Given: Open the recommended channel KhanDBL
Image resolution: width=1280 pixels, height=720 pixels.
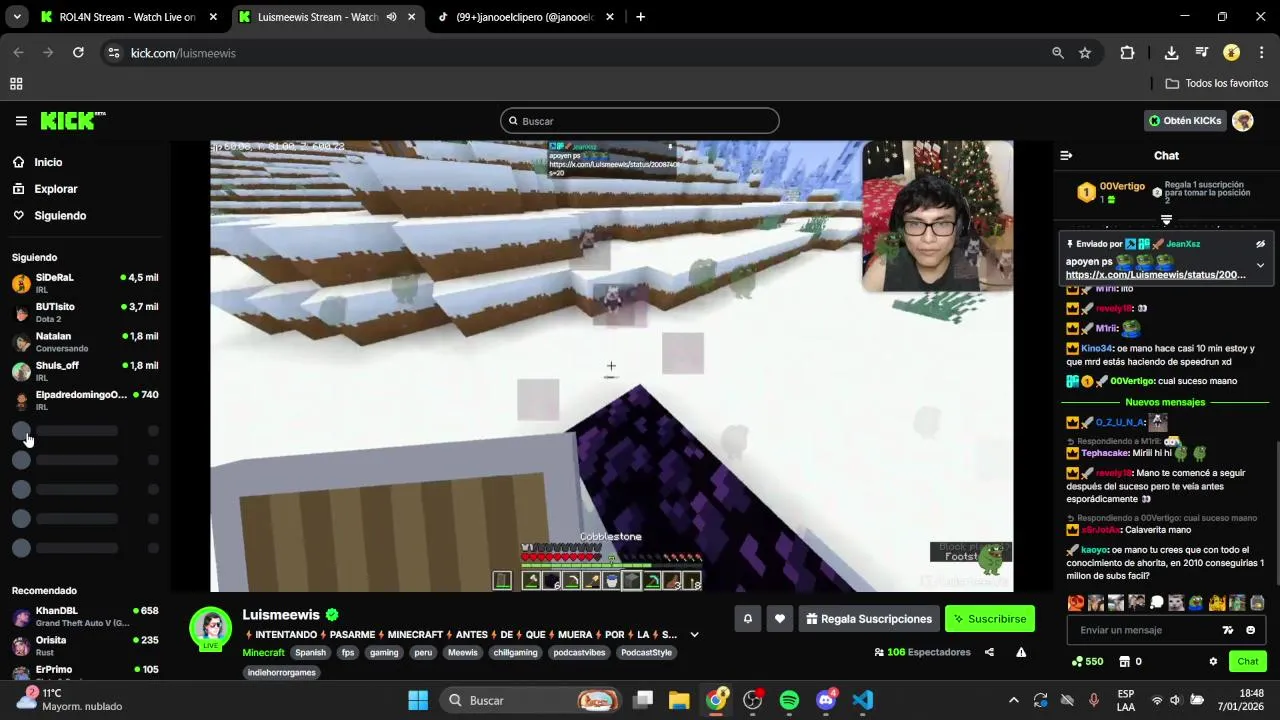Looking at the screenshot, I should click(x=85, y=616).
